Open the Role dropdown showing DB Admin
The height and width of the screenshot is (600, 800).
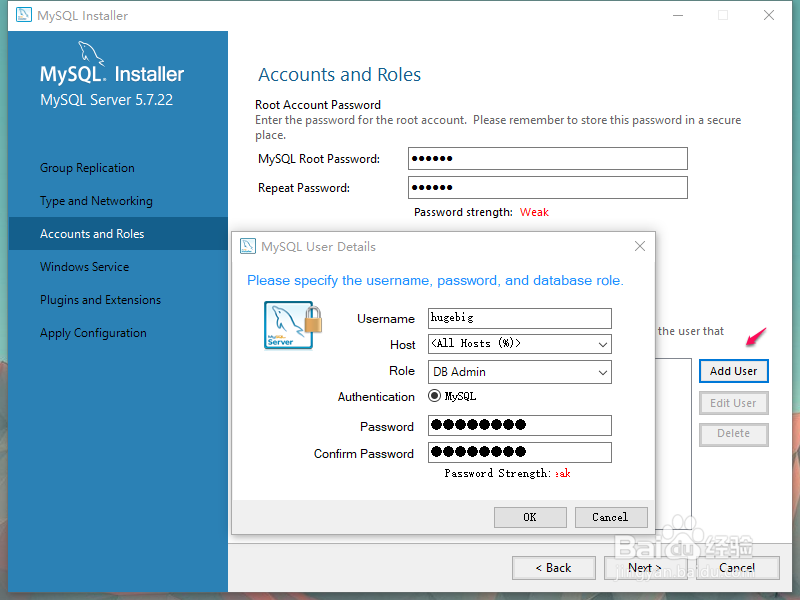[520, 372]
